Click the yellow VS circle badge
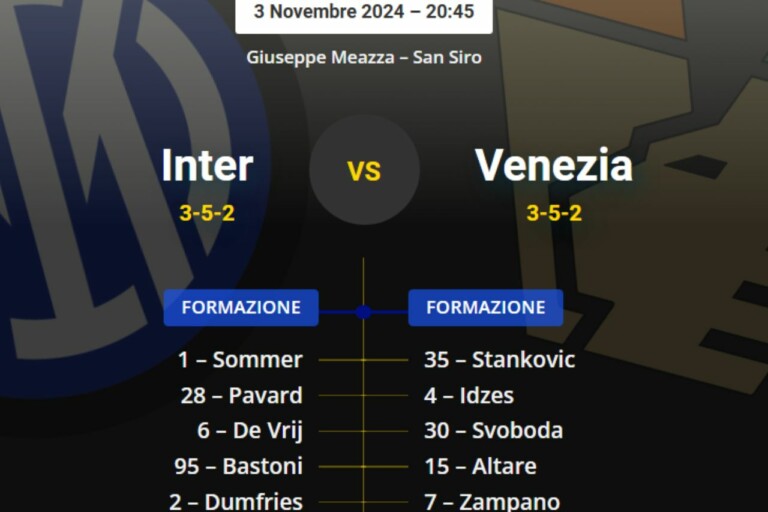This screenshot has width=768, height=512. tap(364, 170)
